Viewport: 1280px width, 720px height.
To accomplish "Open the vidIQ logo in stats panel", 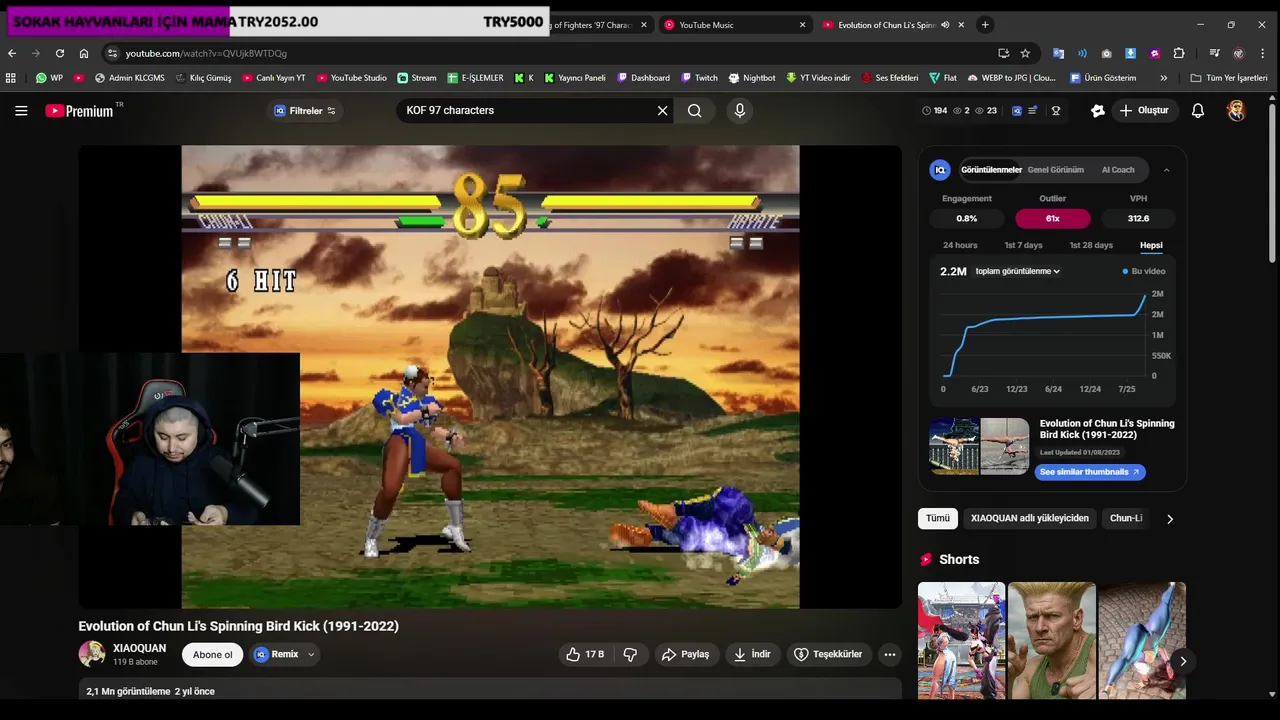I will (x=940, y=170).
